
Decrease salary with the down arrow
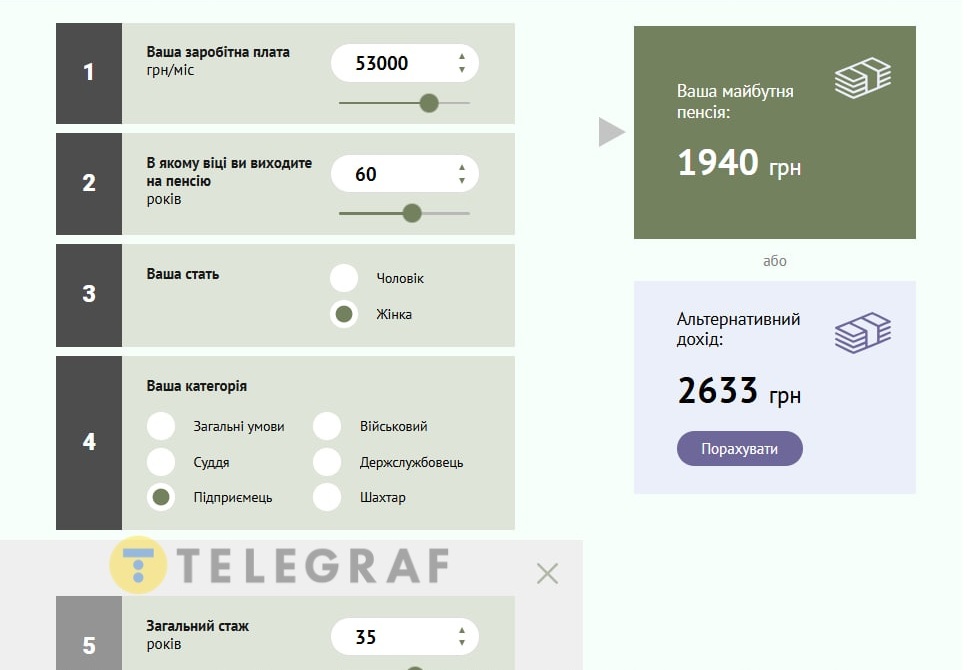point(462,70)
